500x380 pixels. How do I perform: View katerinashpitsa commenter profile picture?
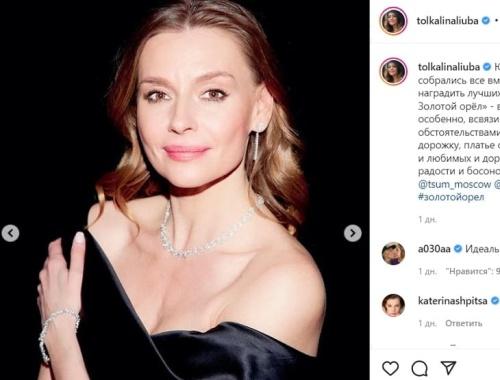coord(393,305)
